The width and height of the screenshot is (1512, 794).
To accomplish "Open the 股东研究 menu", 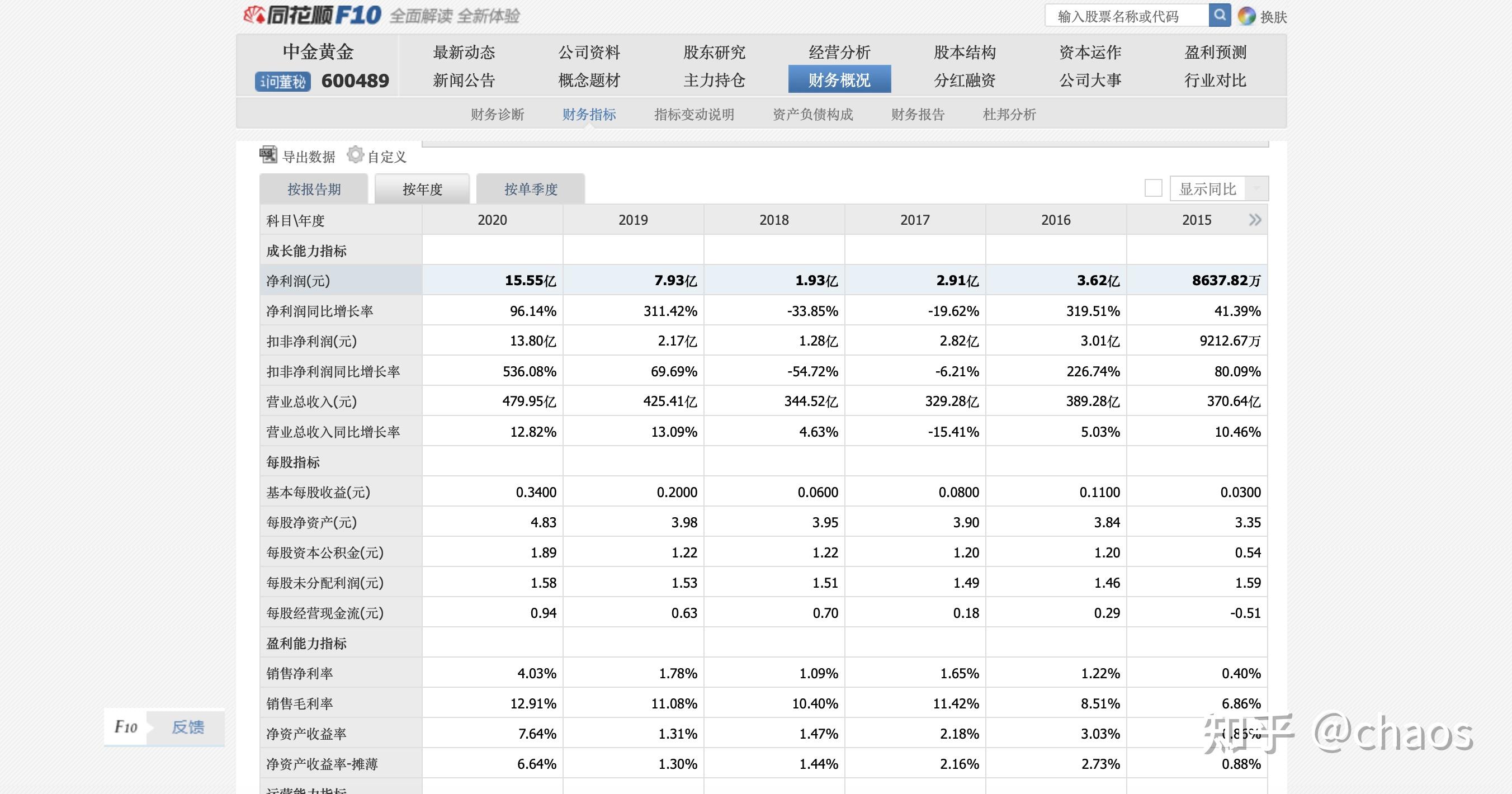I will 714,52.
